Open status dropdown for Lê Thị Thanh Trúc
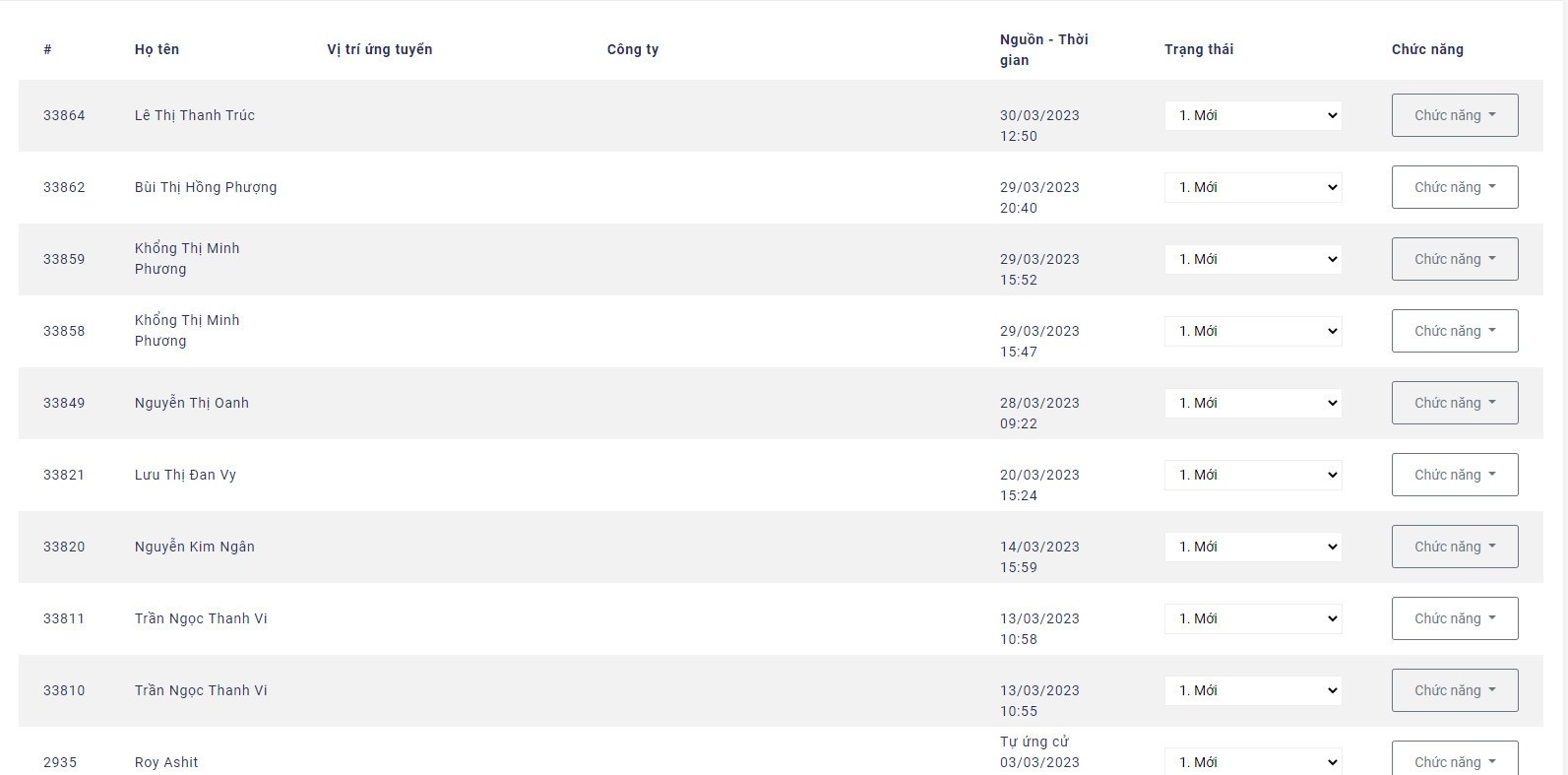1568x775 pixels. (1252, 115)
